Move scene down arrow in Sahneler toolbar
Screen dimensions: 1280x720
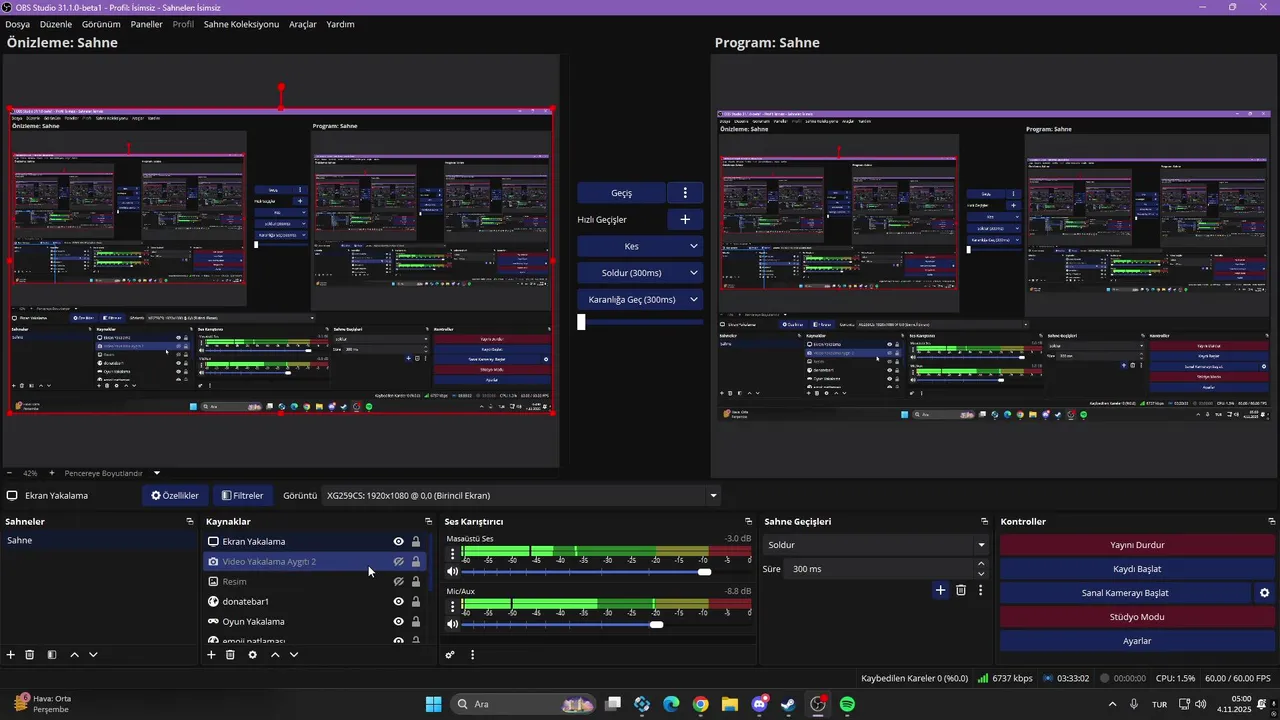click(x=93, y=654)
